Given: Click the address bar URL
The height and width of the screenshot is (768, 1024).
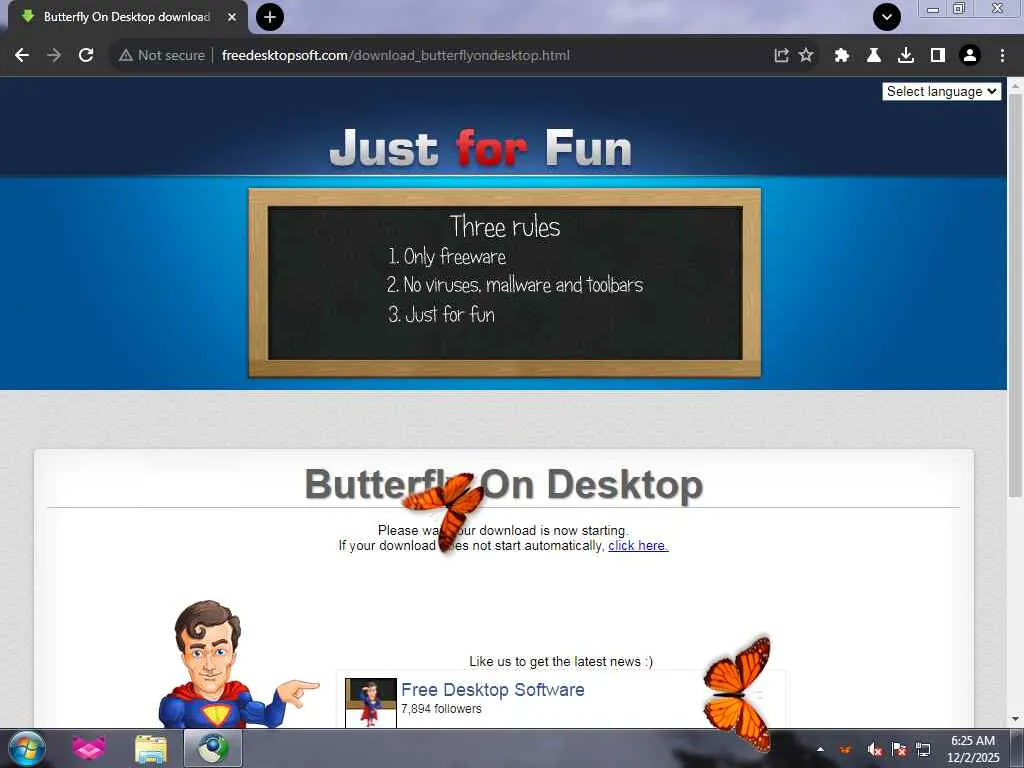Looking at the screenshot, I should (x=395, y=56).
